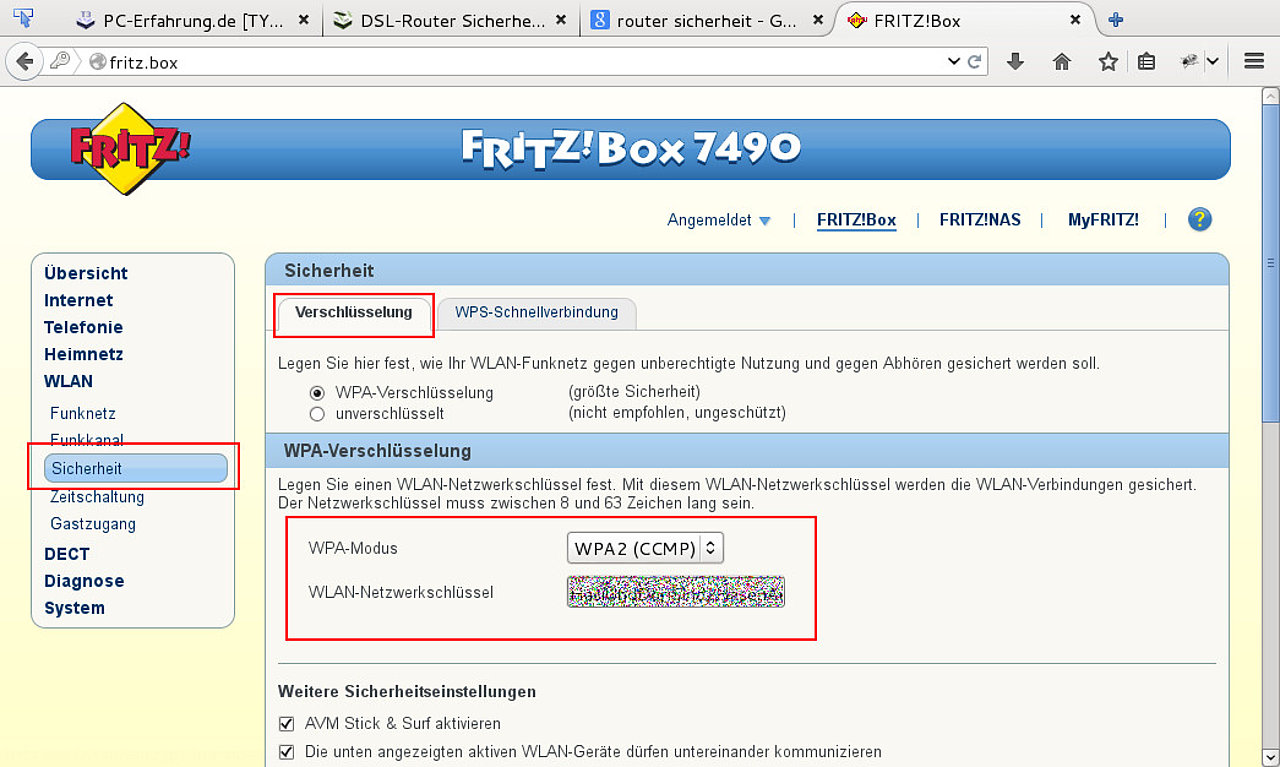
Task: Open Funknetz submenu item
Action: click(83, 414)
